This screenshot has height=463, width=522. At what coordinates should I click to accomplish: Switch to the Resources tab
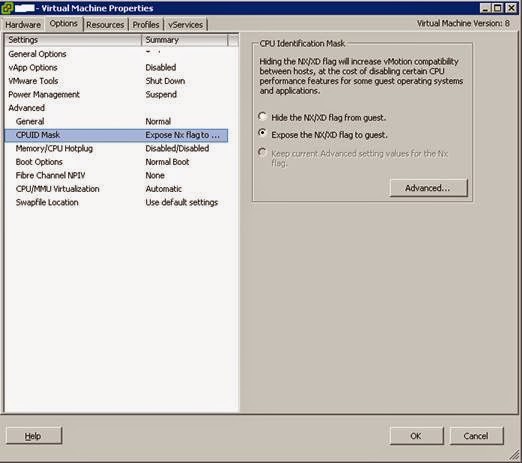(x=105, y=25)
